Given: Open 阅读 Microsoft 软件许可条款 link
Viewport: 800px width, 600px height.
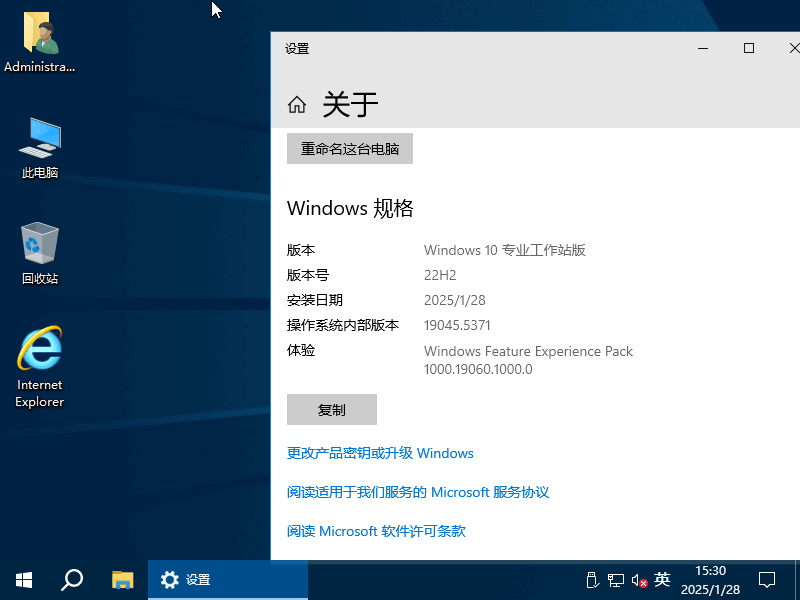Looking at the screenshot, I should [x=376, y=531].
